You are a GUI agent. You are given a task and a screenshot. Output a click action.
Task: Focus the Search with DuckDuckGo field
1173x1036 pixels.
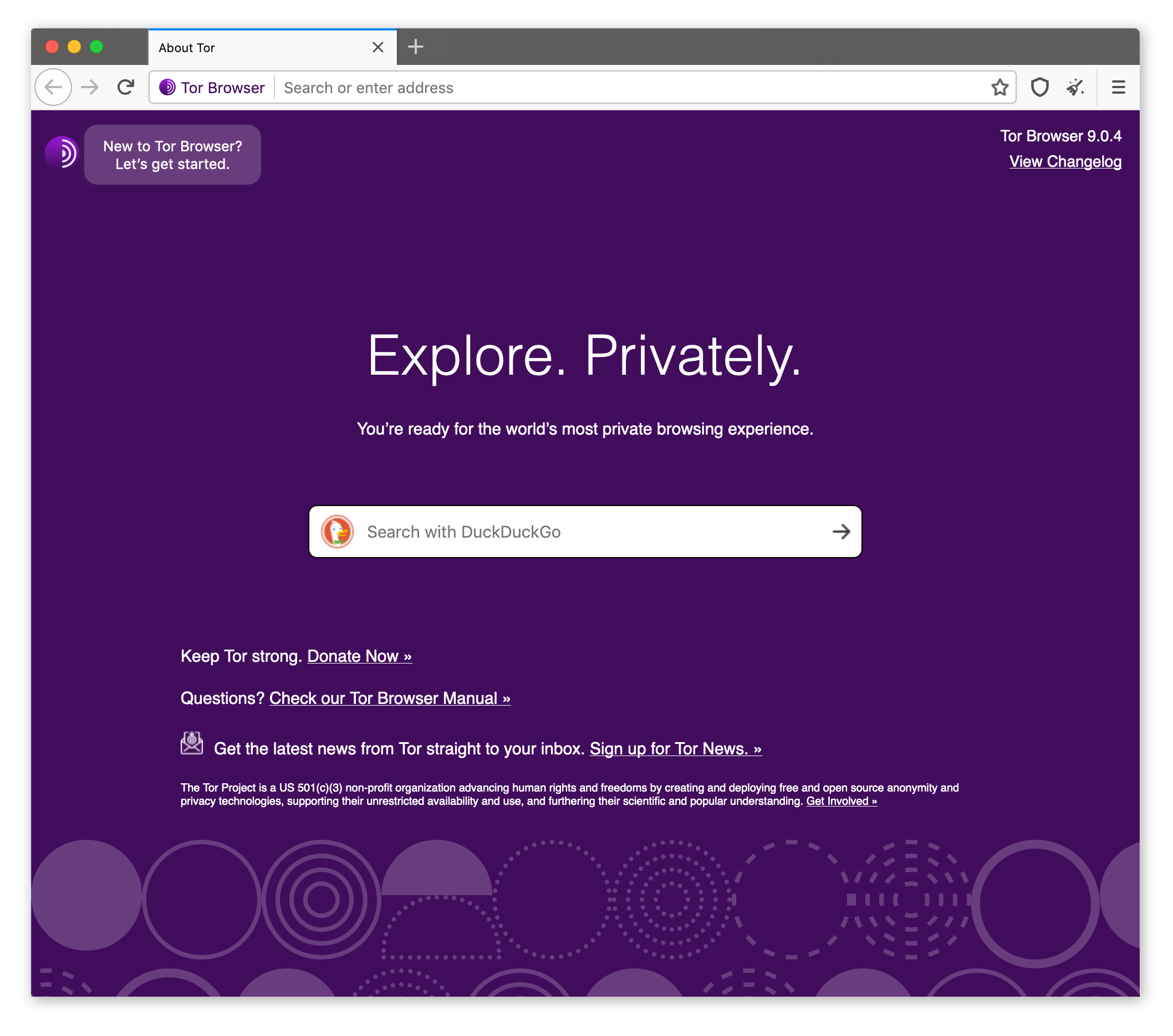[585, 532]
